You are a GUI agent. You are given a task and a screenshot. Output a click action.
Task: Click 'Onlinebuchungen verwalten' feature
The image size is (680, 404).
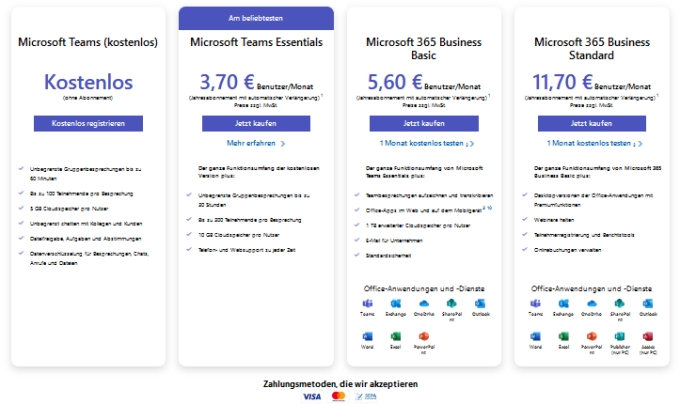point(568,250)
